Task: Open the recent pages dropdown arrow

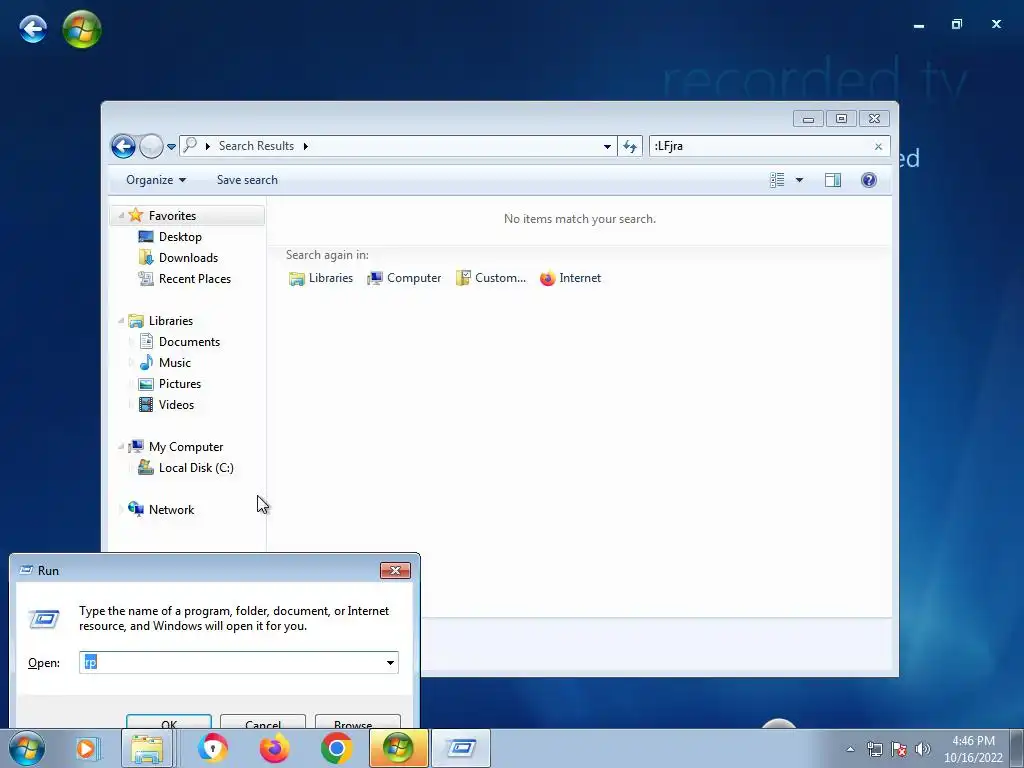Action: coord(171,147)
